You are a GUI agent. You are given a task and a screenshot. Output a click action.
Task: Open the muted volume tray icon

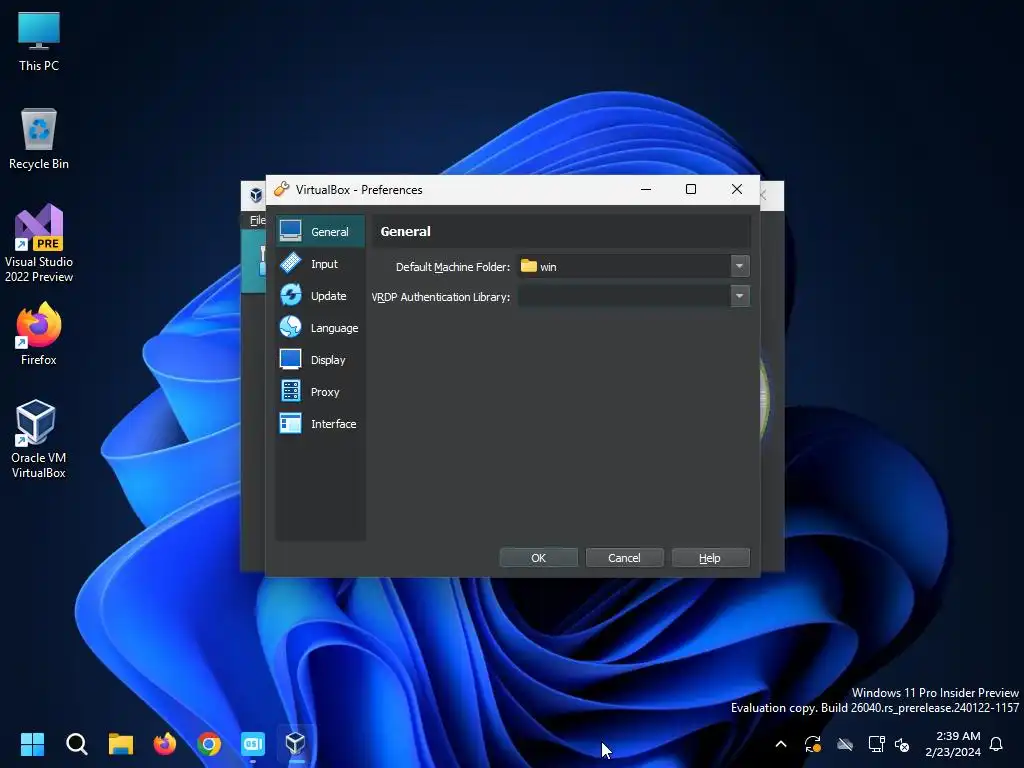point(902,744)
